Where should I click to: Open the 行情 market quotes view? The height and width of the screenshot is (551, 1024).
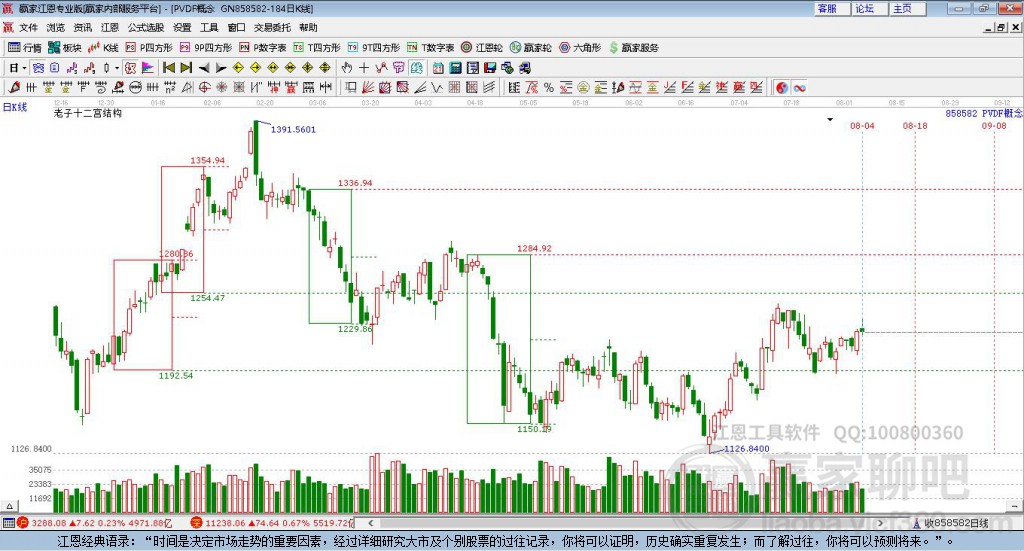[25, 48]
